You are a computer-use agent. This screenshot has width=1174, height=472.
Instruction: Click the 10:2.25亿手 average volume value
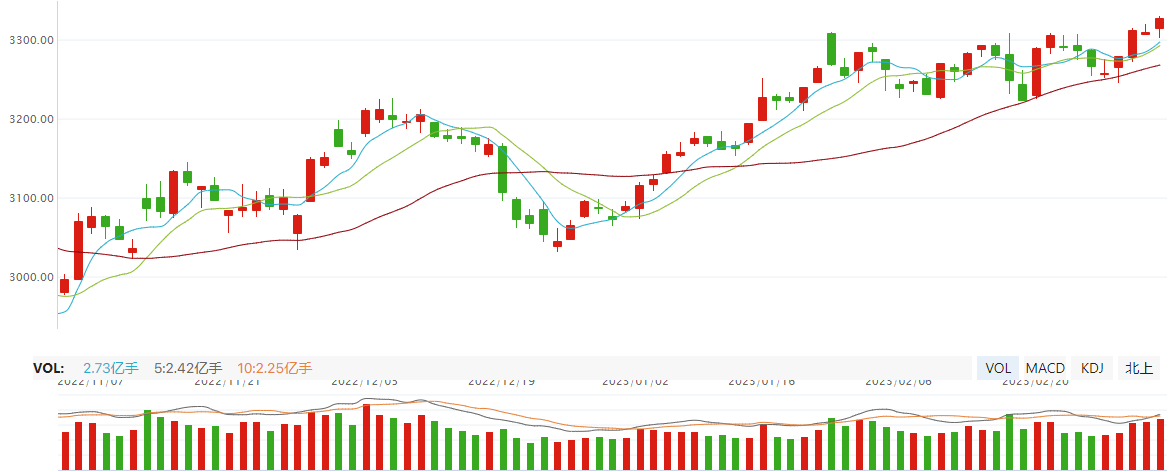tap(275, 368)
